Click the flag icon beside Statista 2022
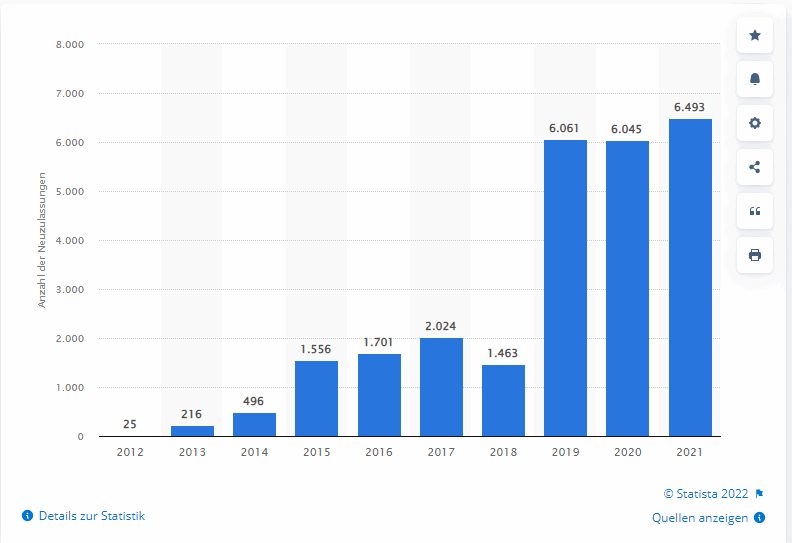792x543 pixels. pos(759,494)
